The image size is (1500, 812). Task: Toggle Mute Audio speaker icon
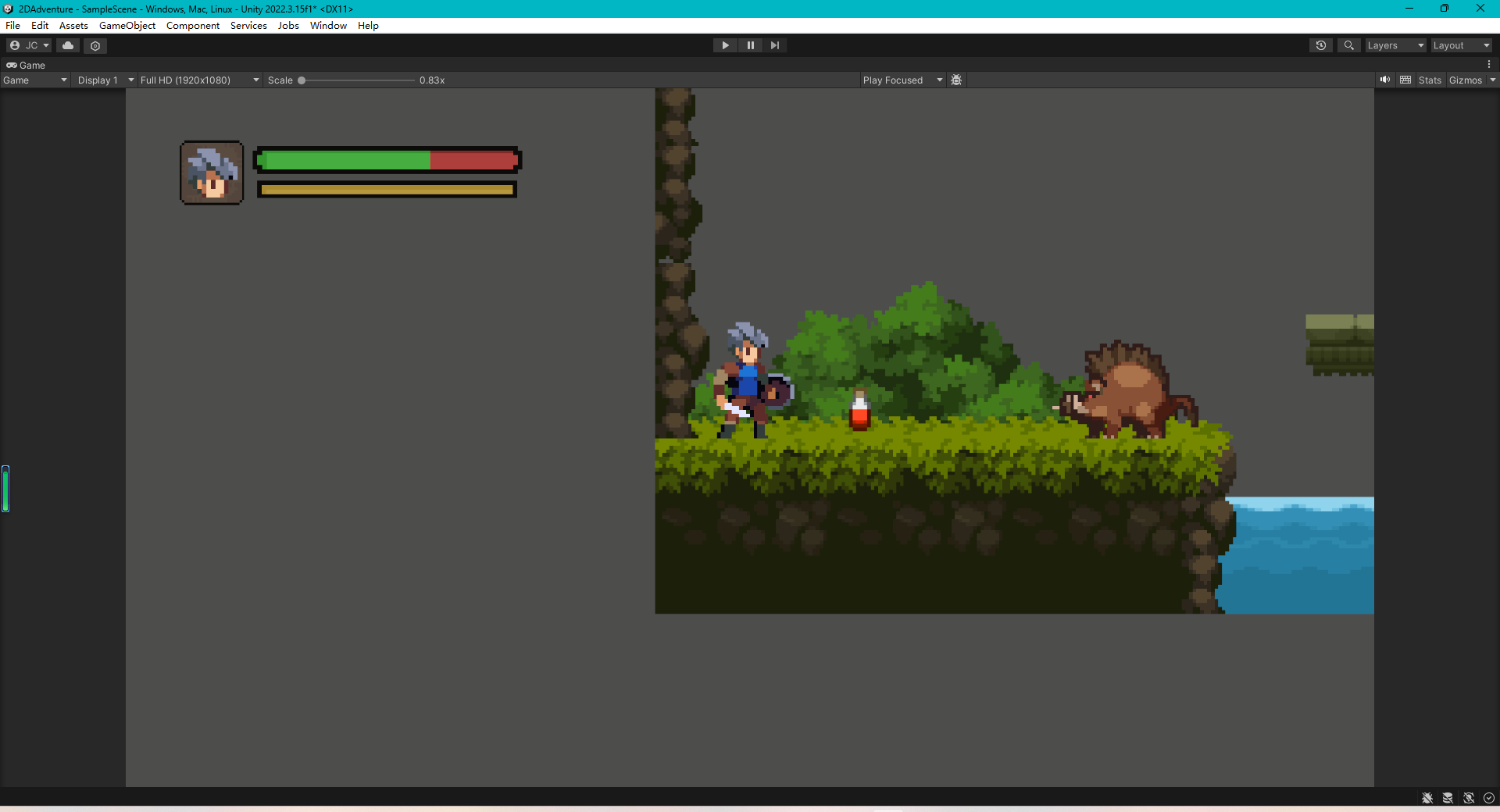(x=1385, y=80)
